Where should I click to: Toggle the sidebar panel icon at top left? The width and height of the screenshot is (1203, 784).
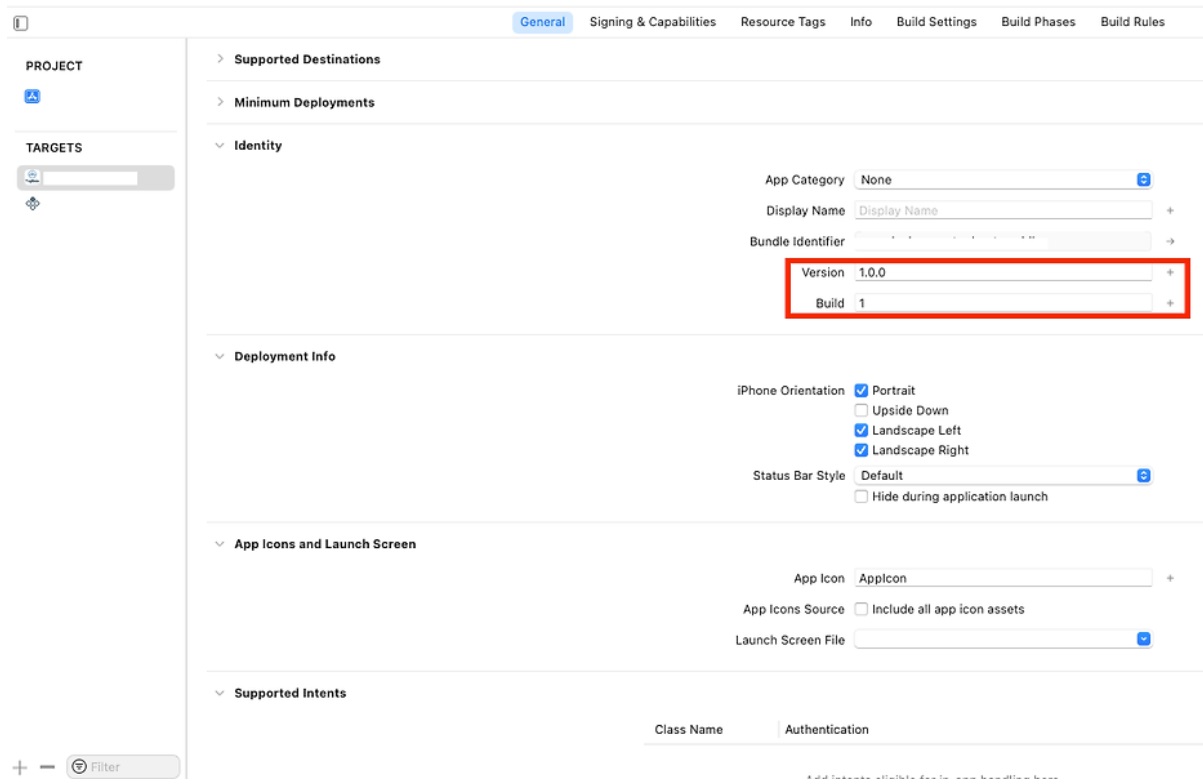(x=19, y=22)
